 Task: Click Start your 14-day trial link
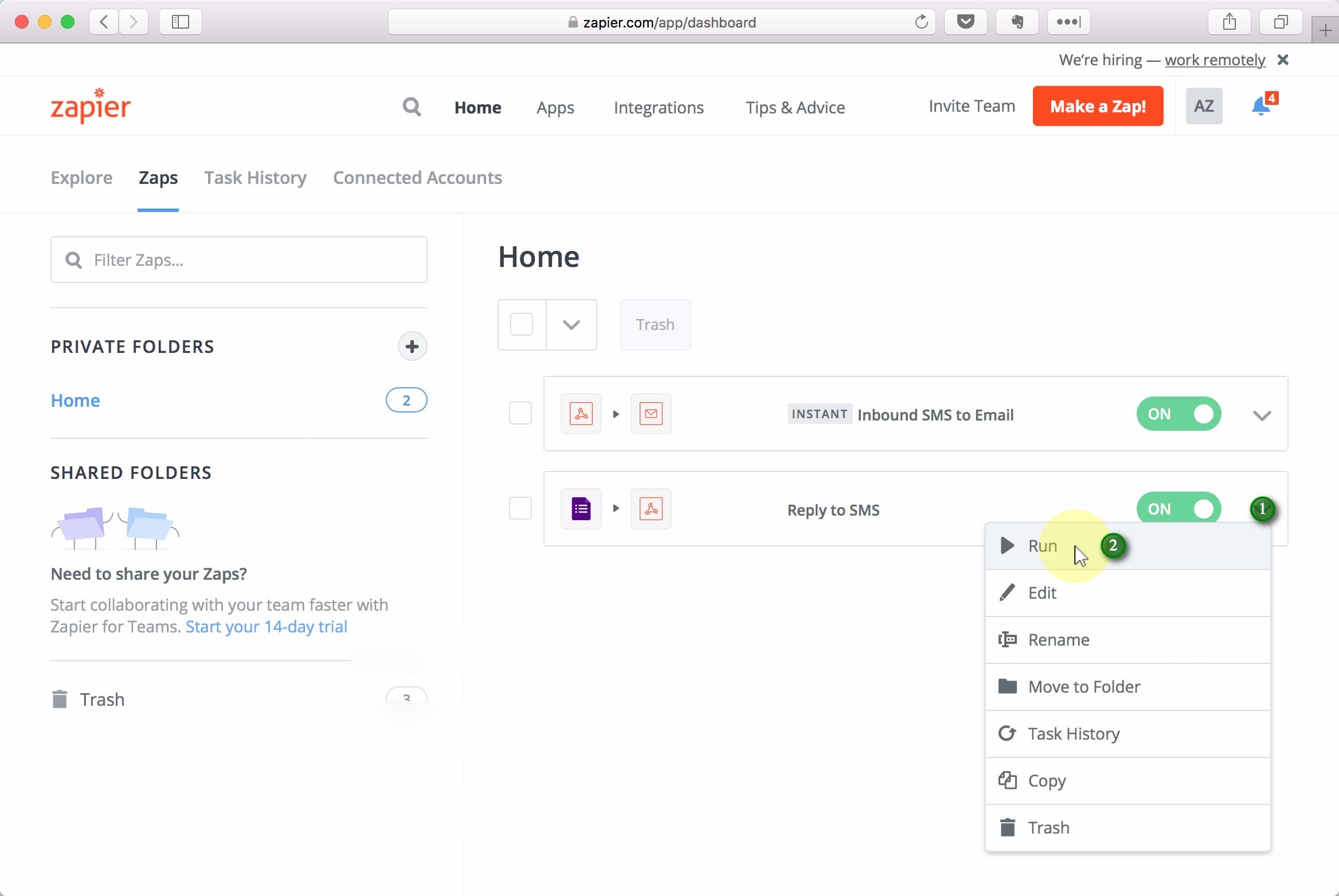coord(267,627)
